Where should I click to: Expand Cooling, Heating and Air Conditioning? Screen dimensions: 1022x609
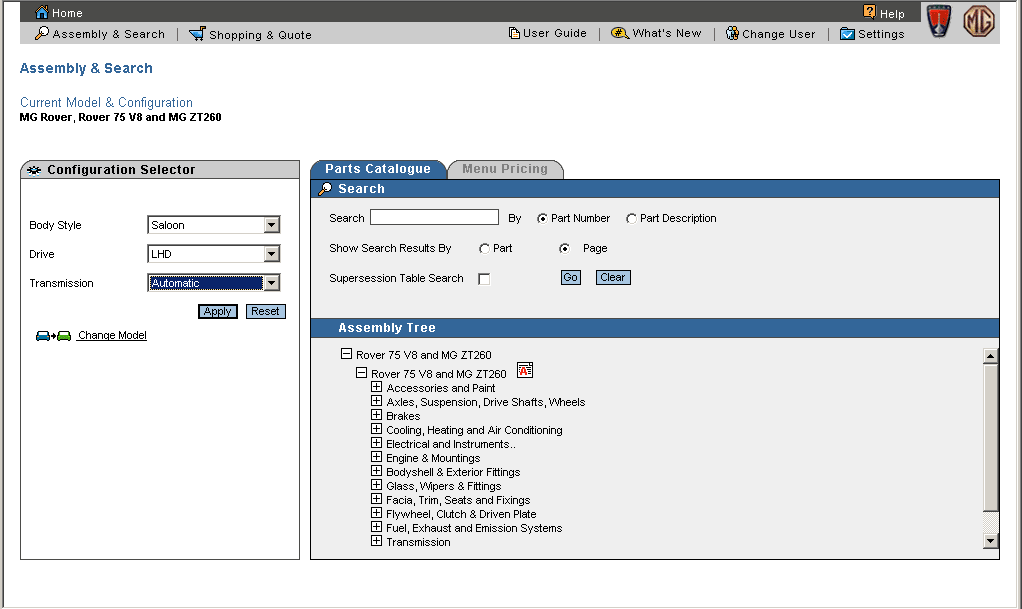click(x=376, y=429)
